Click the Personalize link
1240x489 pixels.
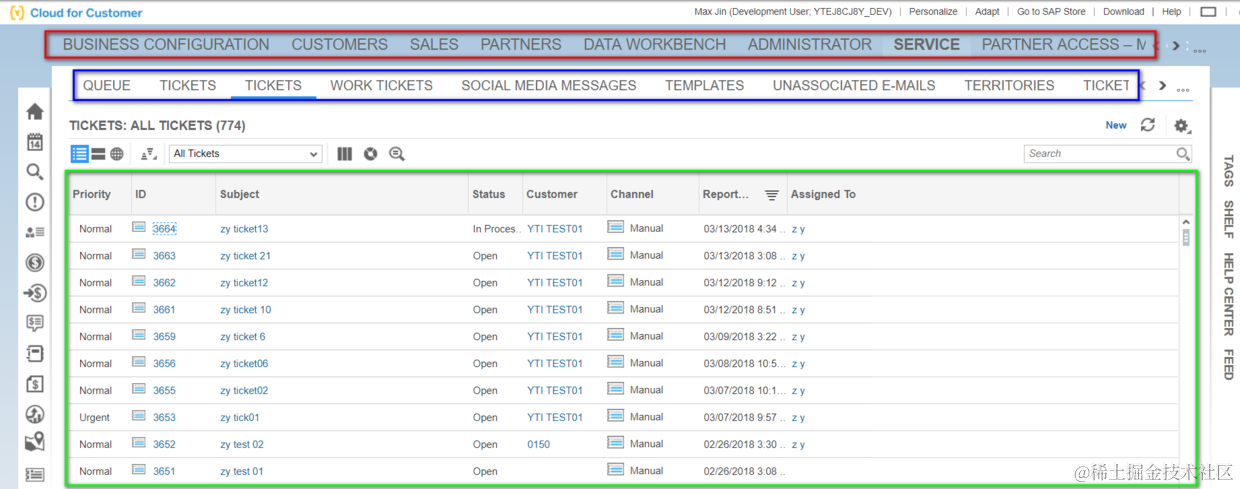click(x=933, y=12)
